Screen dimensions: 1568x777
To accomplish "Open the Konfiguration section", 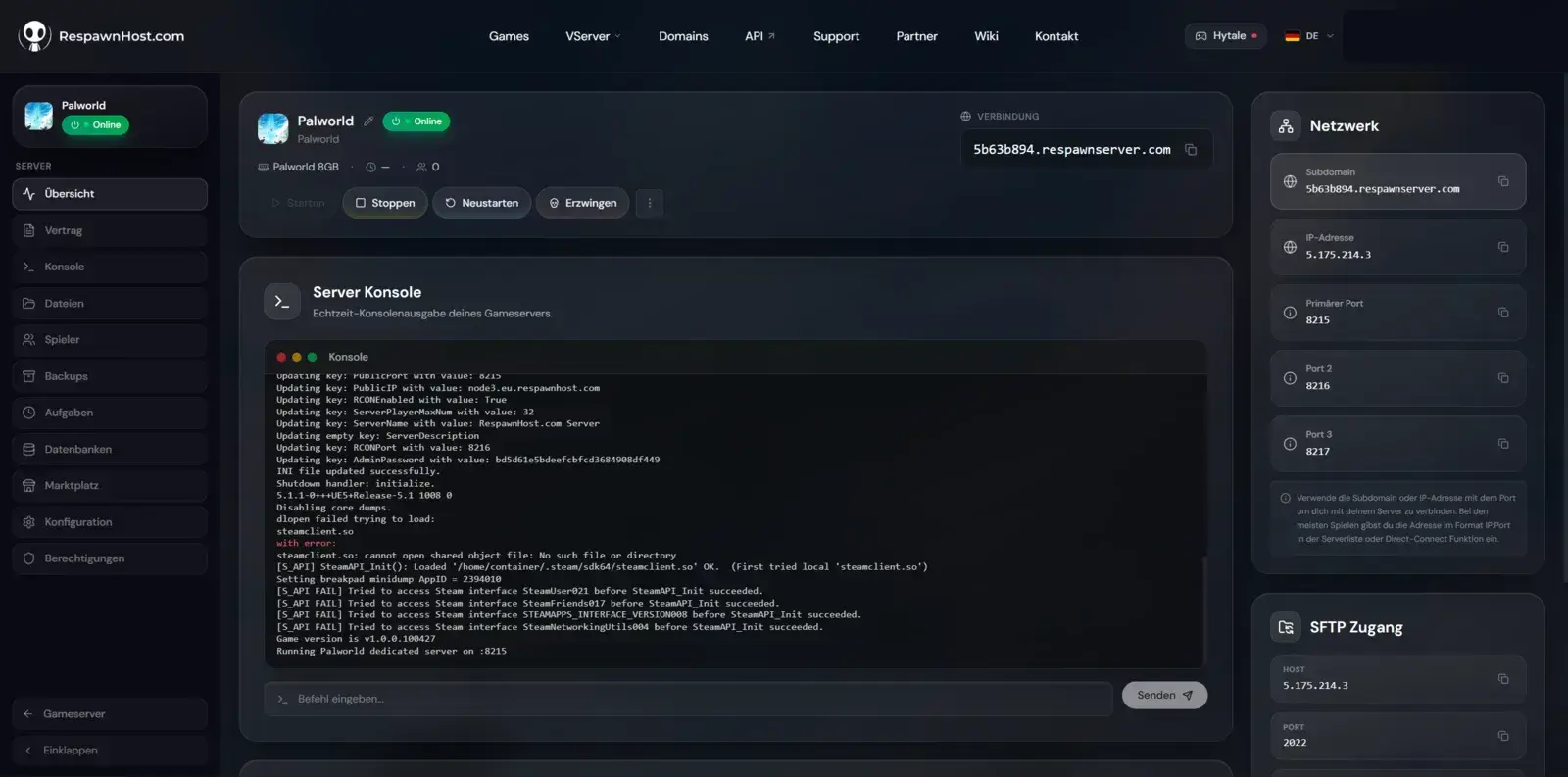I will (x=110, y=522).
